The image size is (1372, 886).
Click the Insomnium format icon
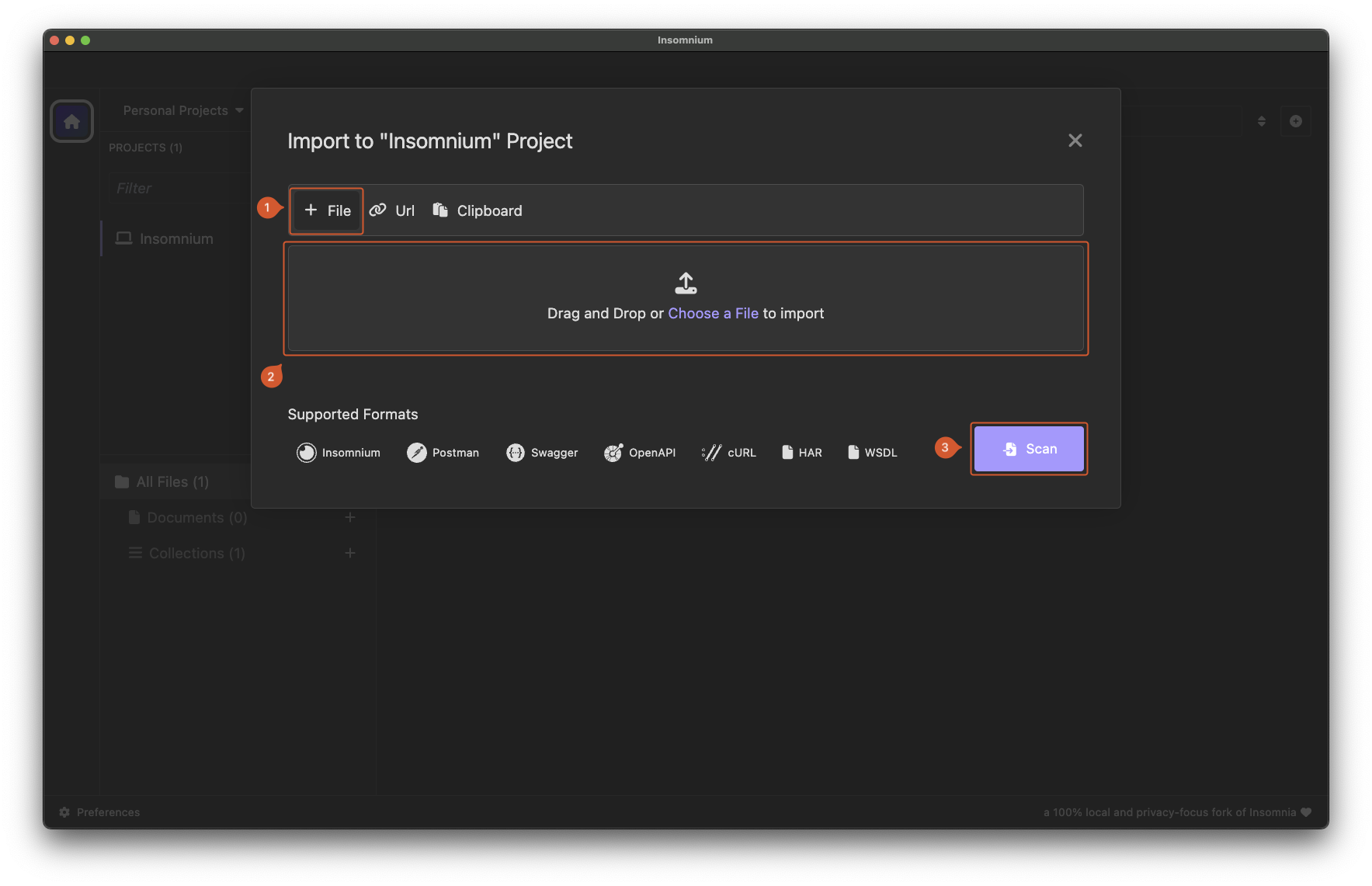(307, 453)
